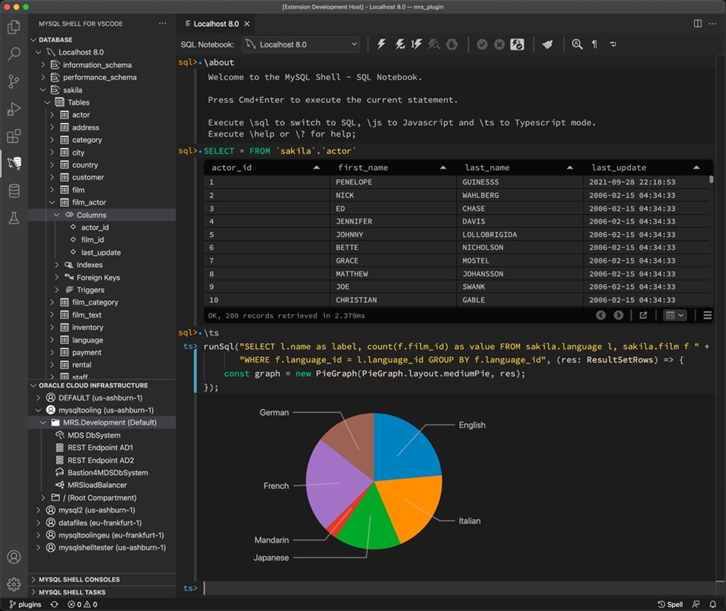Image resolution: width=726 pixels, height=611 pixels.
Task: Click the commit checkmark icon
Action: tap(482, 44)
